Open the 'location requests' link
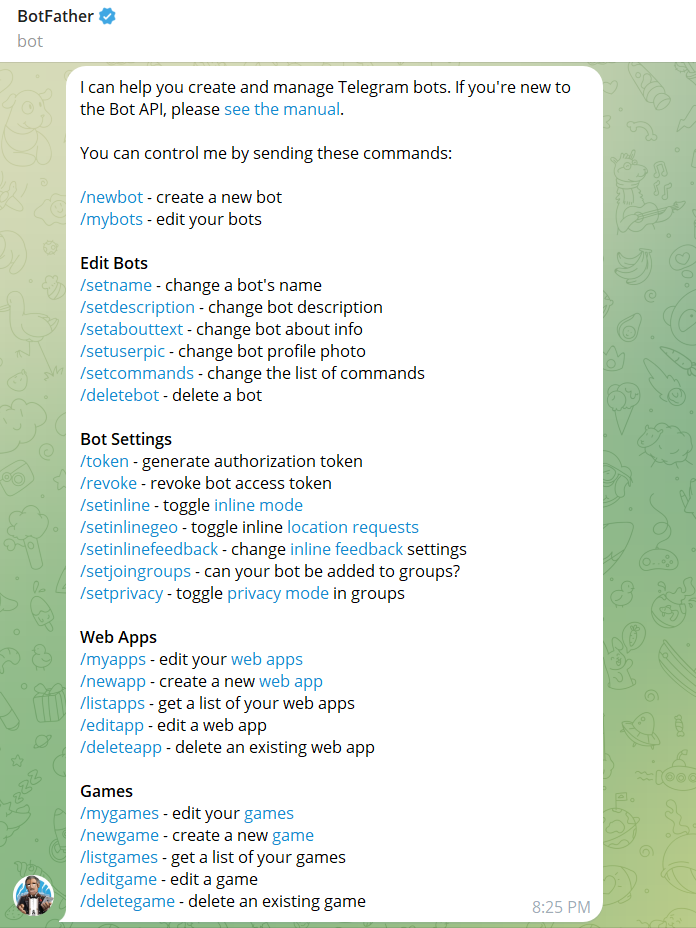Image resolution: width=696 pixels, height=928 pixels. point(353,527)
